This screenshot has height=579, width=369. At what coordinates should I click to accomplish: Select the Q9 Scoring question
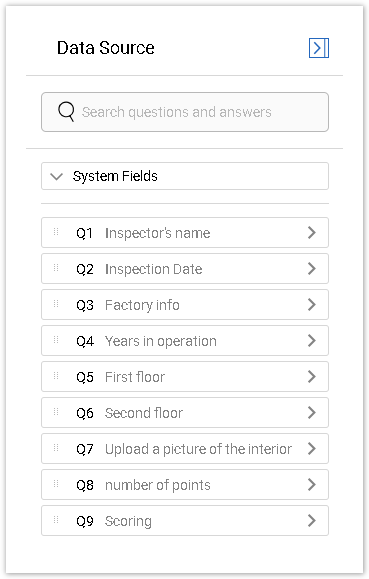(x=185, y=521)
